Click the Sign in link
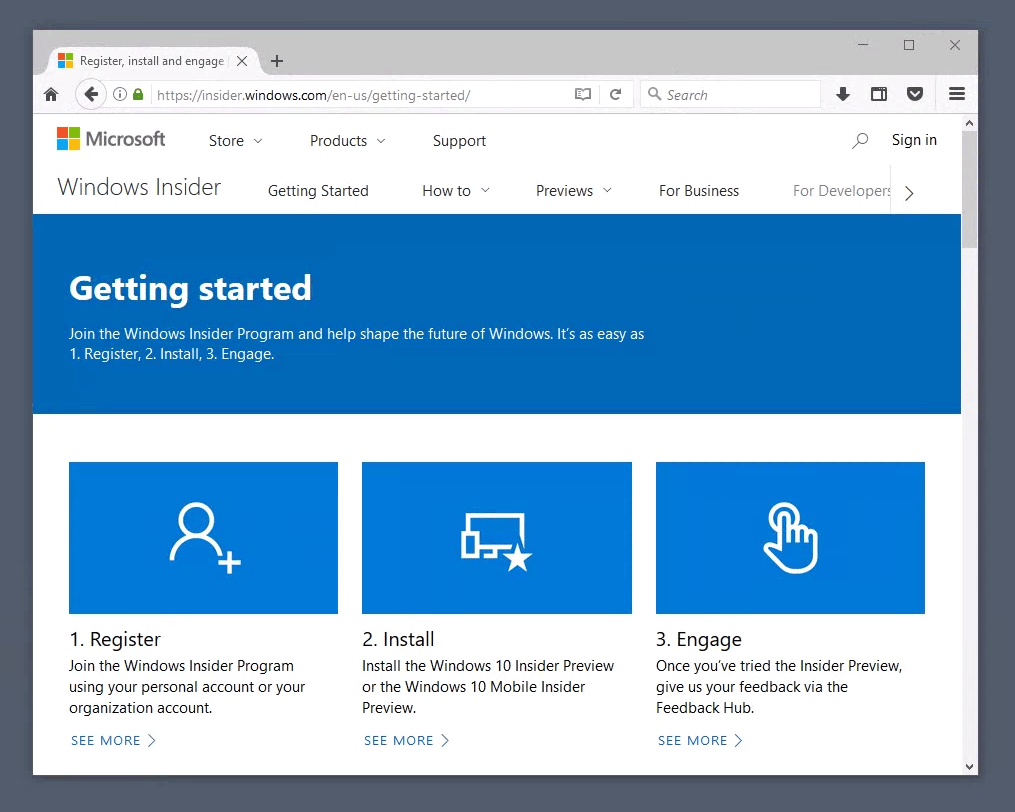Screen dimensions: 1015x812 point(914,140)
